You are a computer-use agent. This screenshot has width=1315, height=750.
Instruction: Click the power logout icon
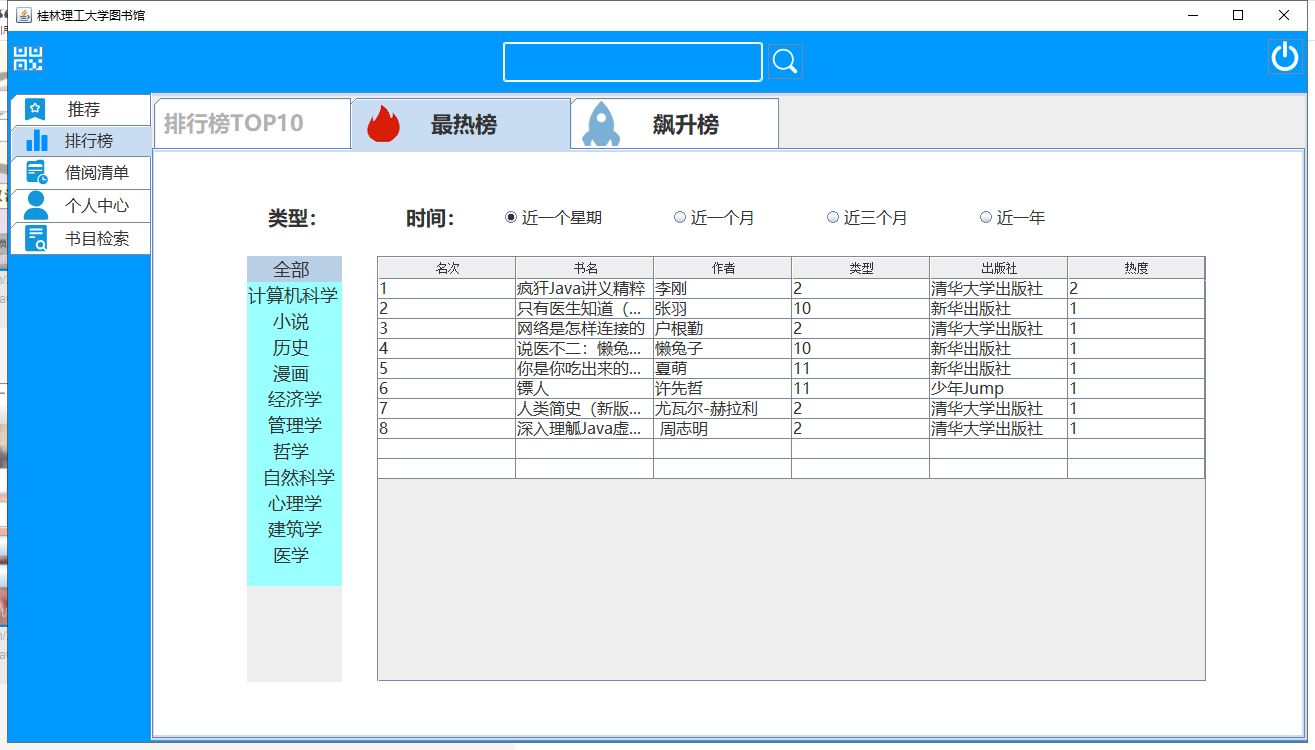click(x=1285, y=57)
